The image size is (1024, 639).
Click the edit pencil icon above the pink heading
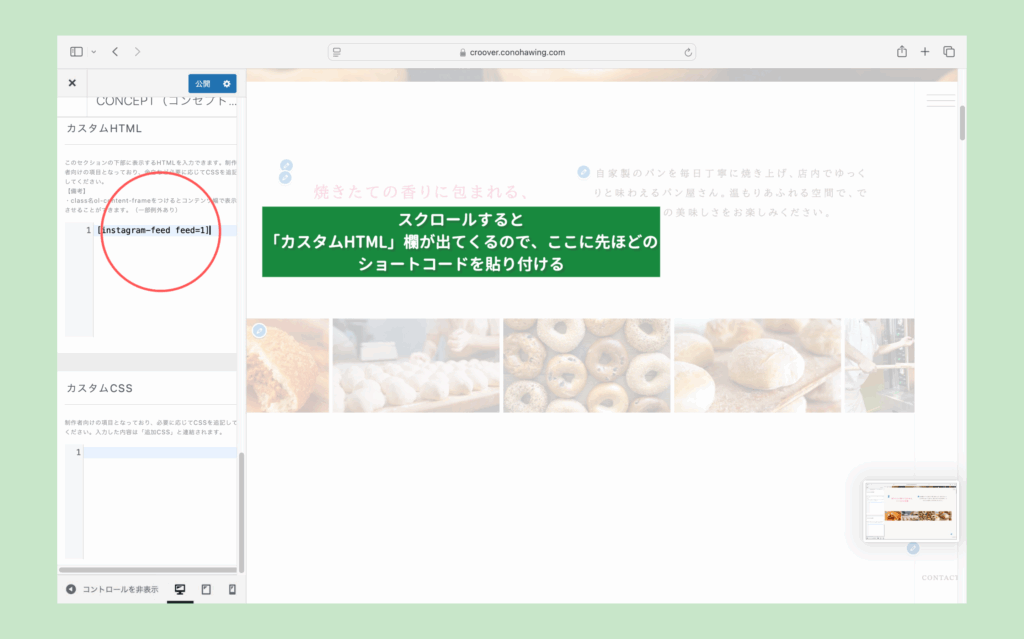[286, 165]
